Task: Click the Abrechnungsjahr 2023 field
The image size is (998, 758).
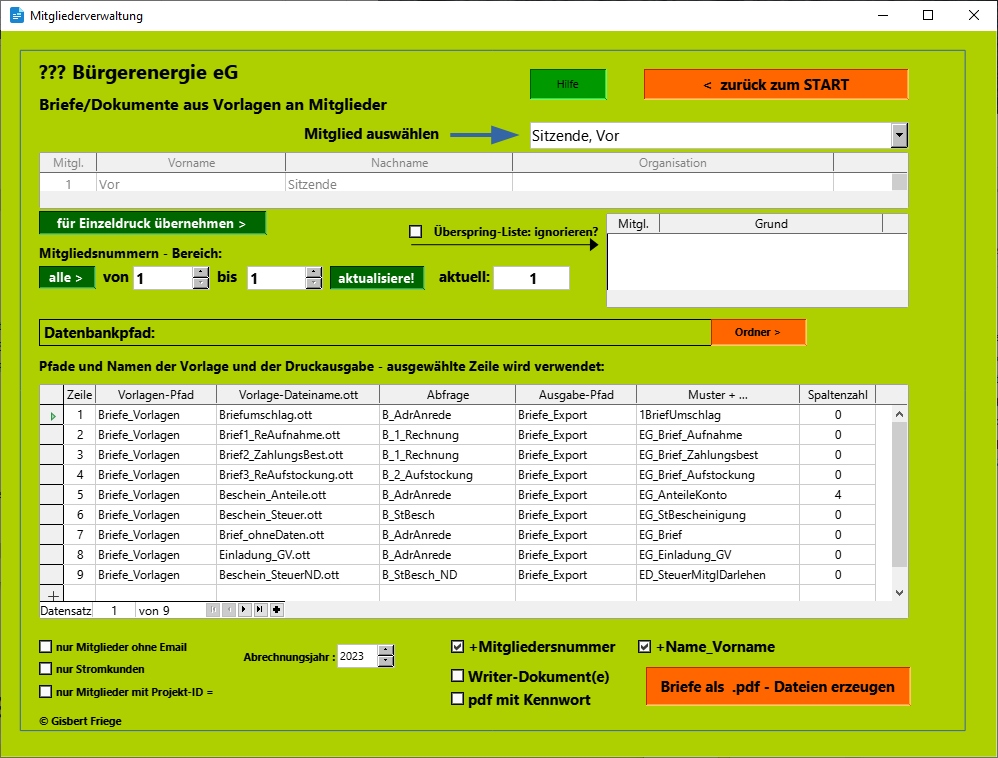Action: (357, 656)
